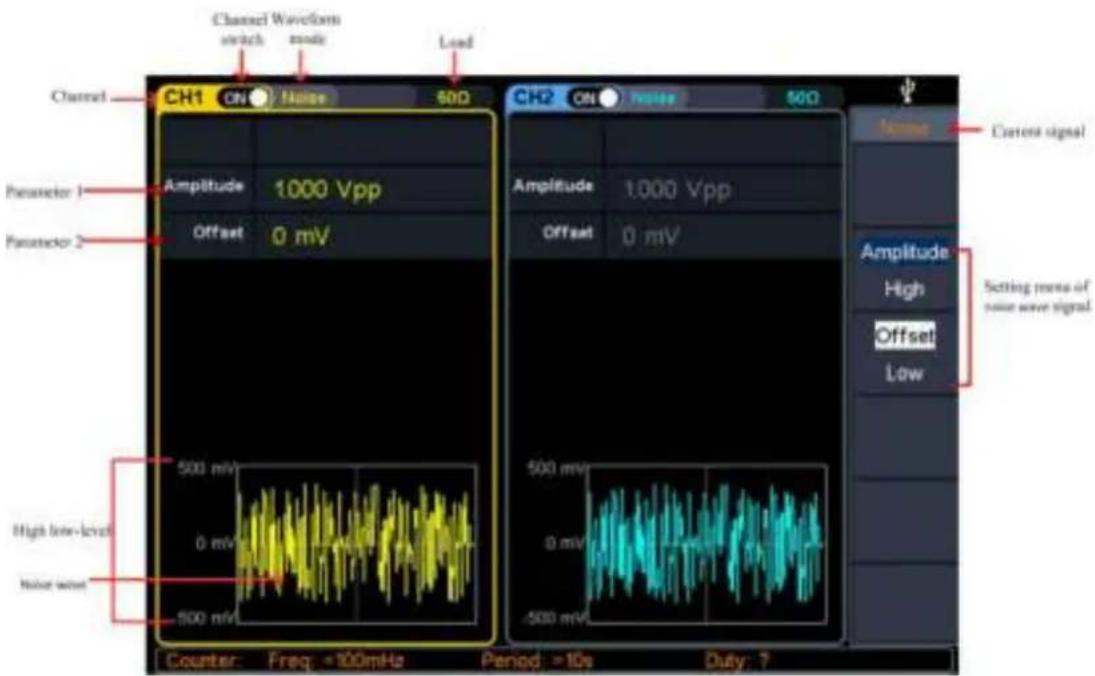Click the CH1 Offset parameter label
Screen dimensions: 1095x676
click(x=218, y=232)
